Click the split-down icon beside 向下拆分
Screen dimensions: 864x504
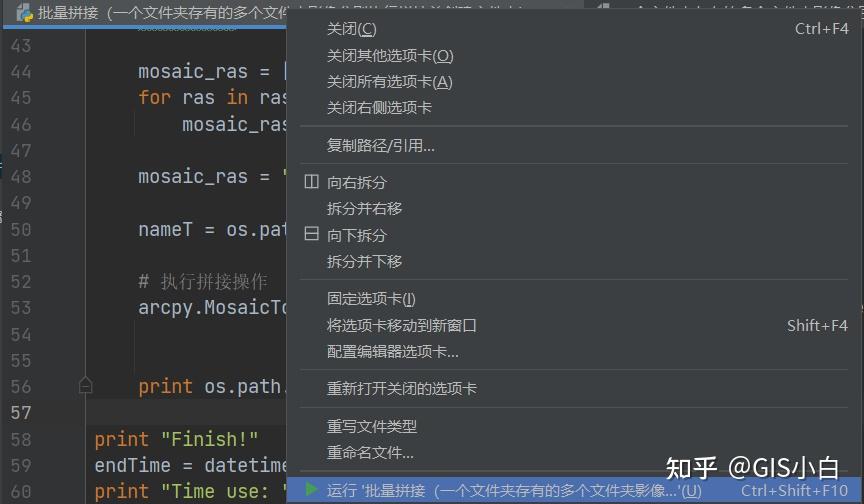[x=311, y=234]
